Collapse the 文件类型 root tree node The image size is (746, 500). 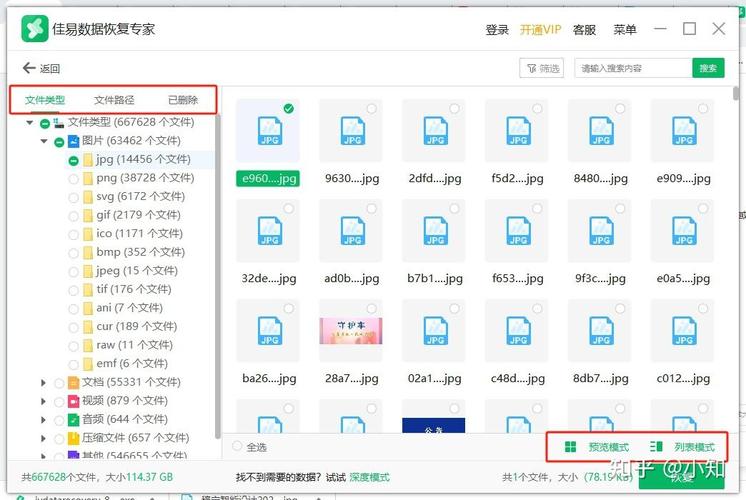(29, 123)
